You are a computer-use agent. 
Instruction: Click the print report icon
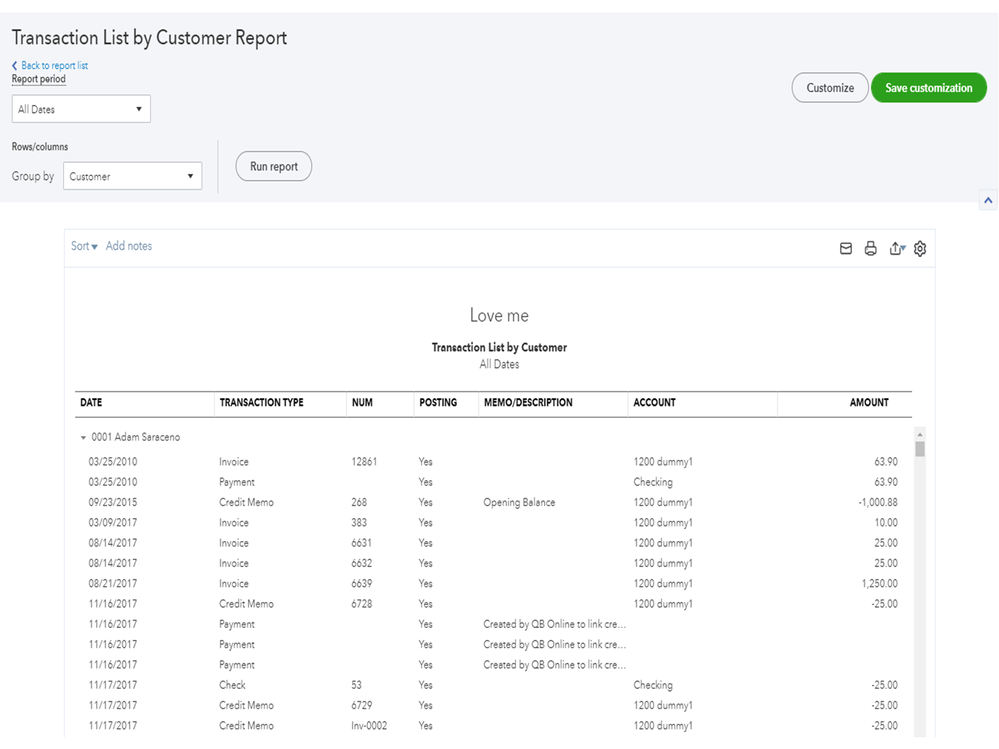pyautogui.click(x=870, y=249)
